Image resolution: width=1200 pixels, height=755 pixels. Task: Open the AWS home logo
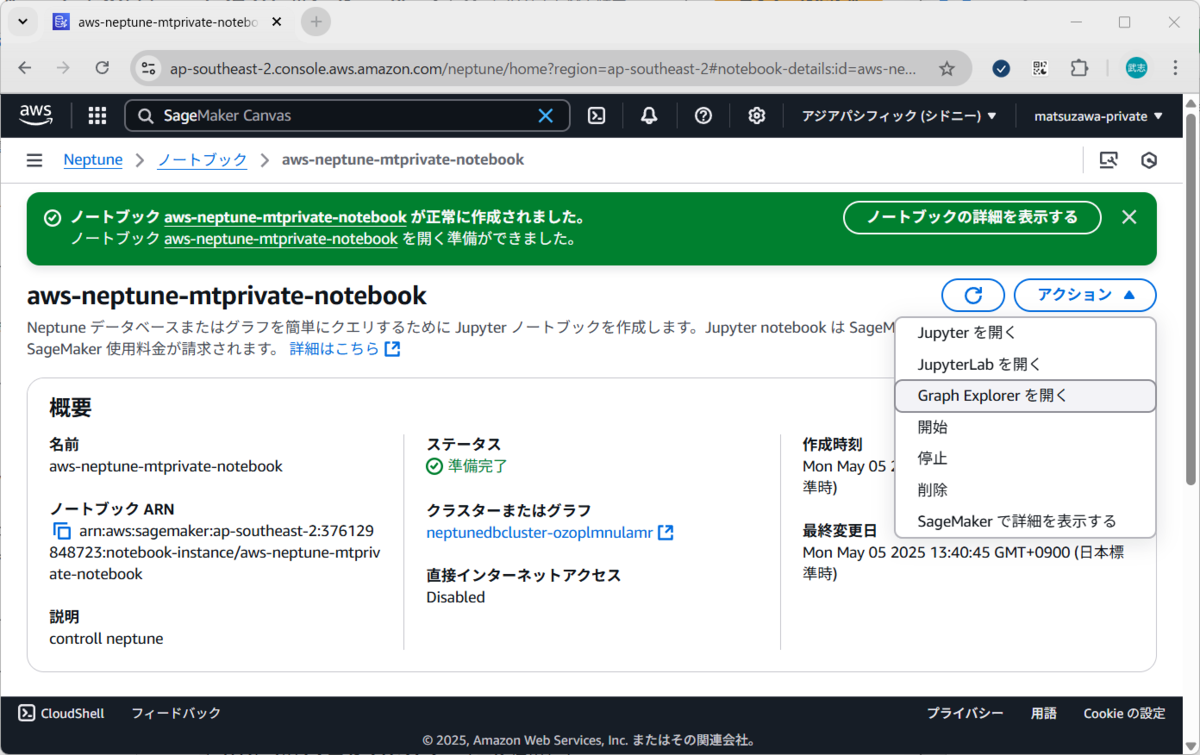(x=37, y=116)
